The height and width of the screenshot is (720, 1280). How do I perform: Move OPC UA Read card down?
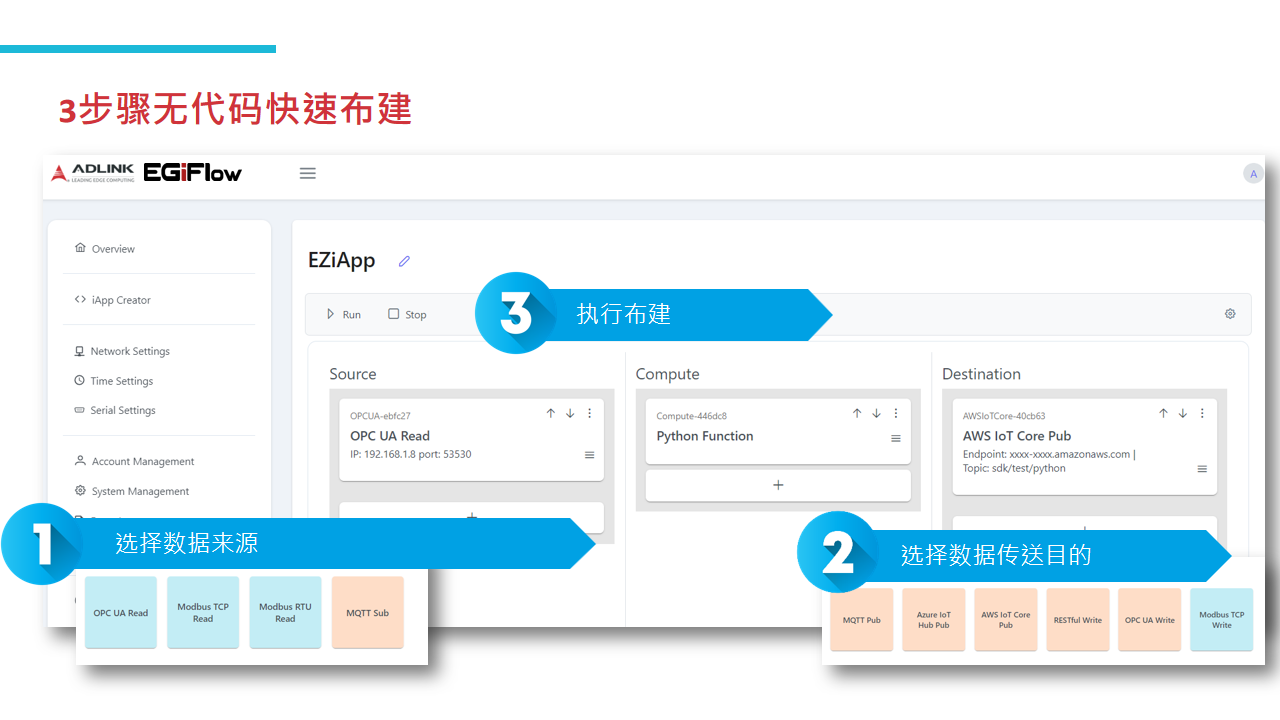[x=570, y=413]
